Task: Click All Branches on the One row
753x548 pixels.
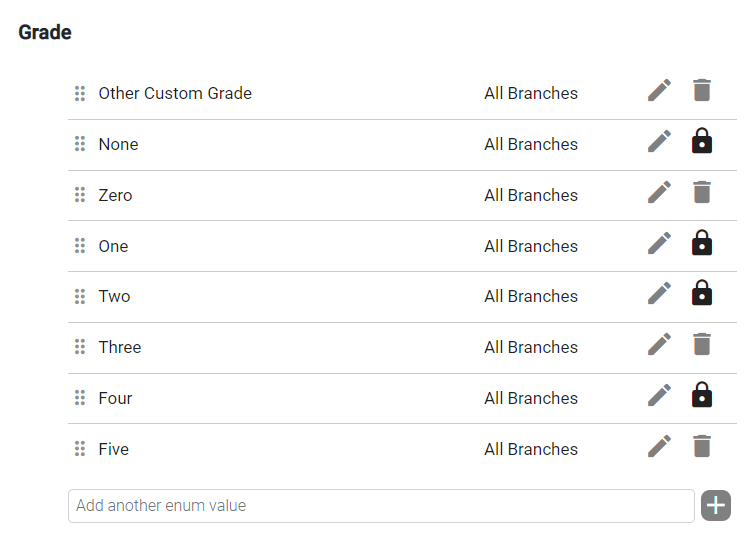Action: point(531,246)
